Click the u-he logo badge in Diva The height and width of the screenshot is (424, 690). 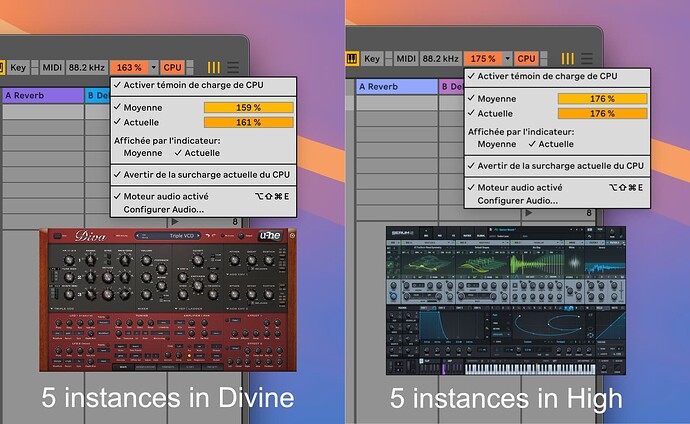tap(270, 236)
